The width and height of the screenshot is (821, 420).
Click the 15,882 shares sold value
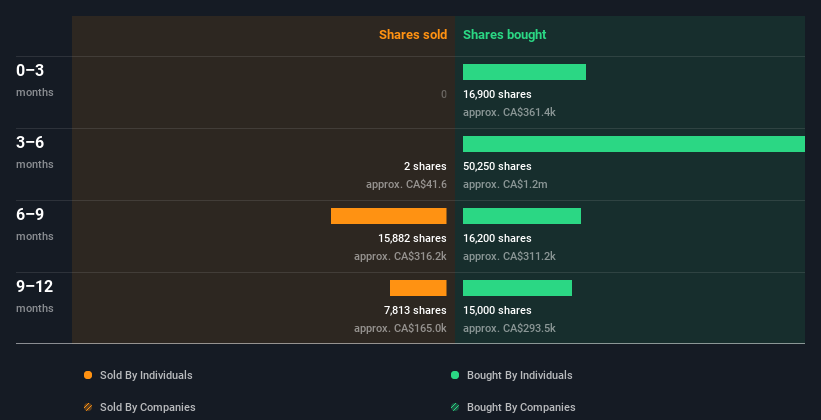412,238
